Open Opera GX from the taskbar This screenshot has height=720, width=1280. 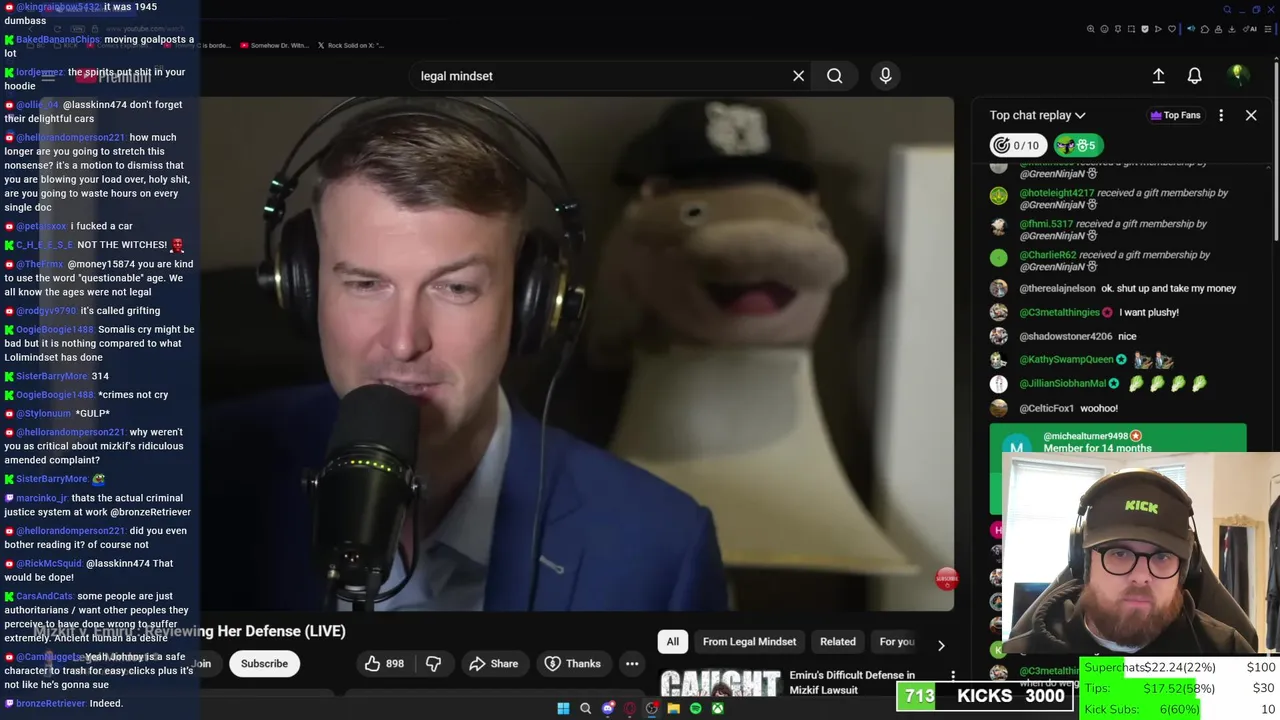[630, 709]
